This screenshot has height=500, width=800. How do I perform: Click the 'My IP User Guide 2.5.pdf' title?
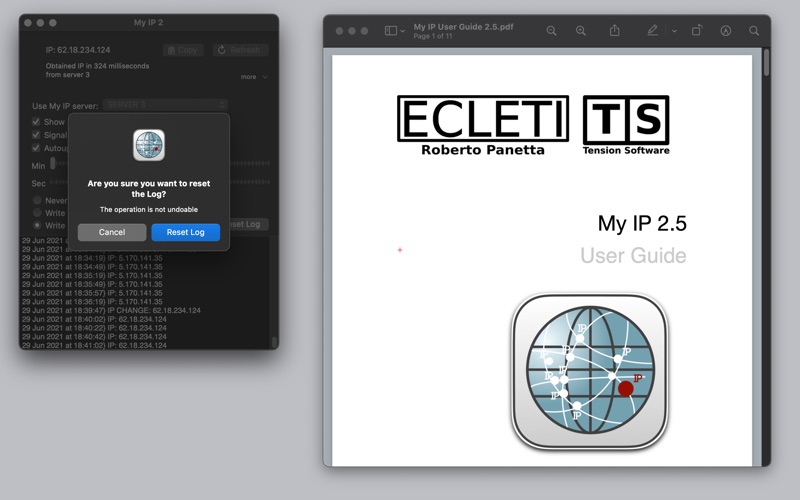click(x=463, y=27)
